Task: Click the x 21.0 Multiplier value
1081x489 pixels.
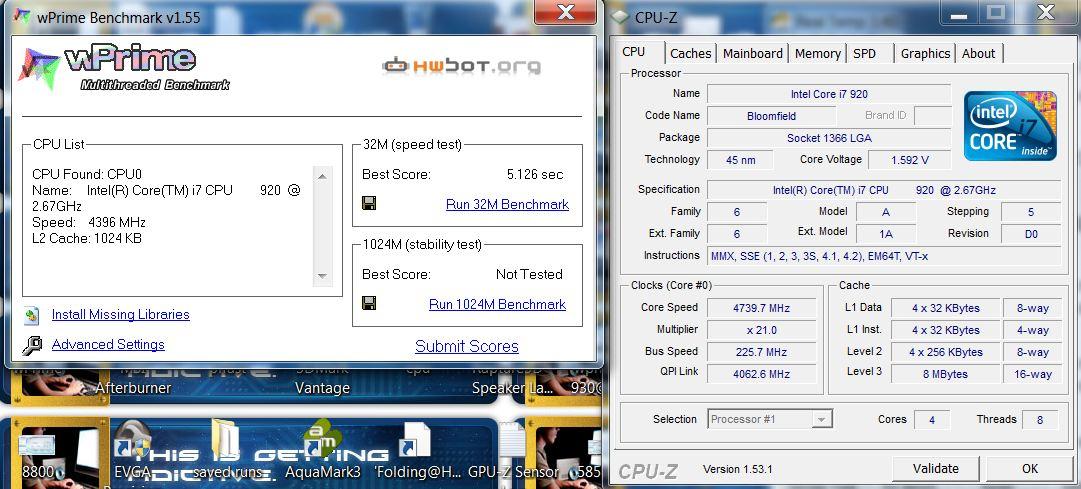Action: pos(762,330)
